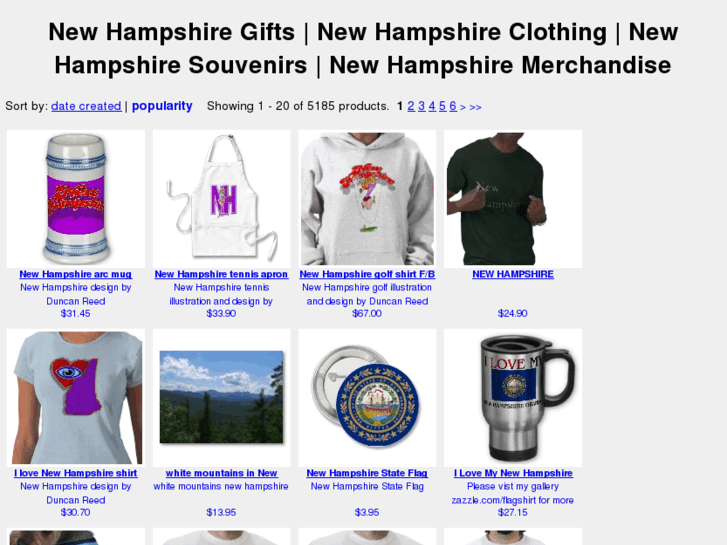The height and width of the screenshot is (545, 727).
Task: Open the I love New Hampshire shirt link
Action: [76, 473]
